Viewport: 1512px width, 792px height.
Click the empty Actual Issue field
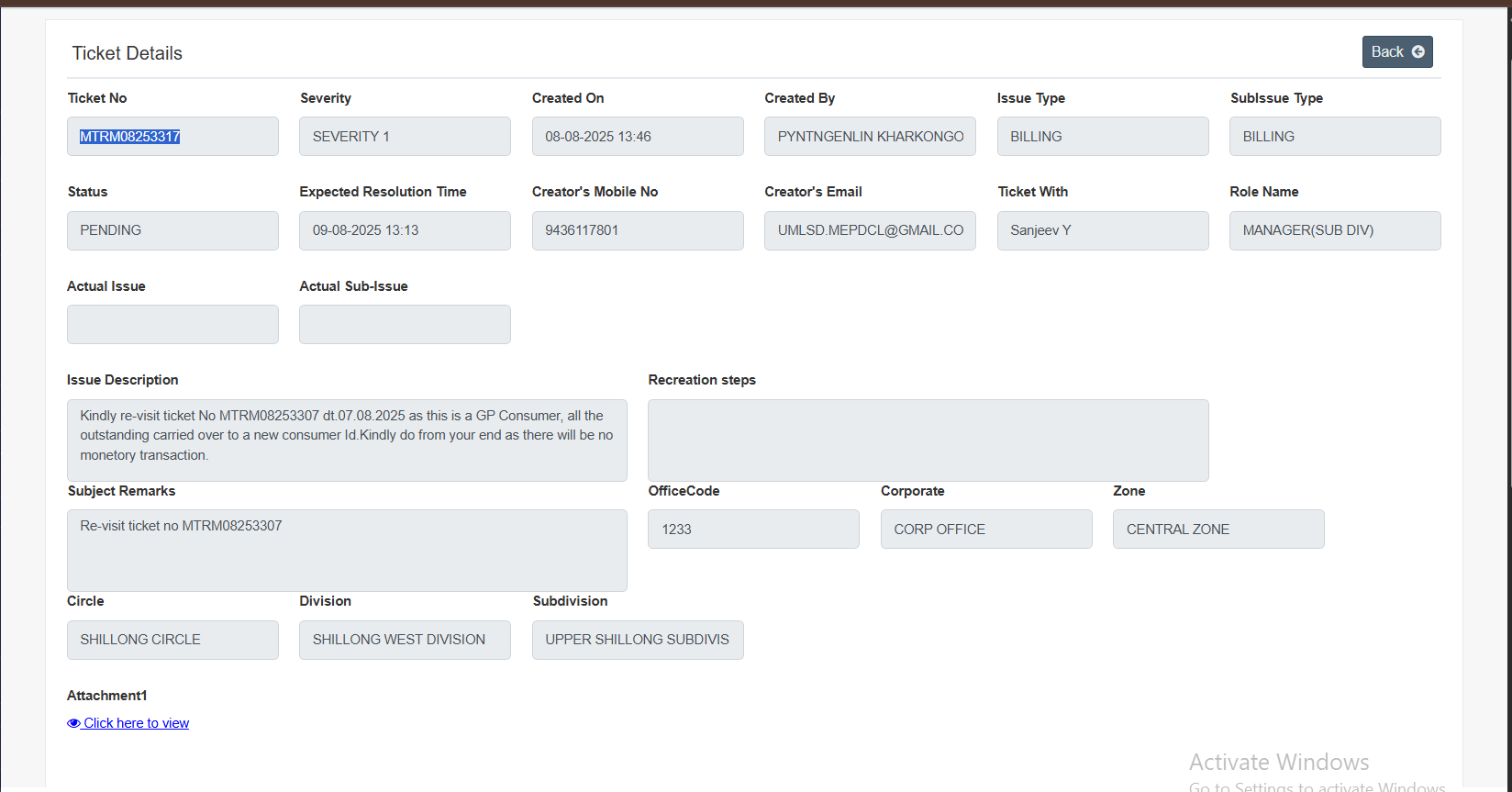coord(172,325)
